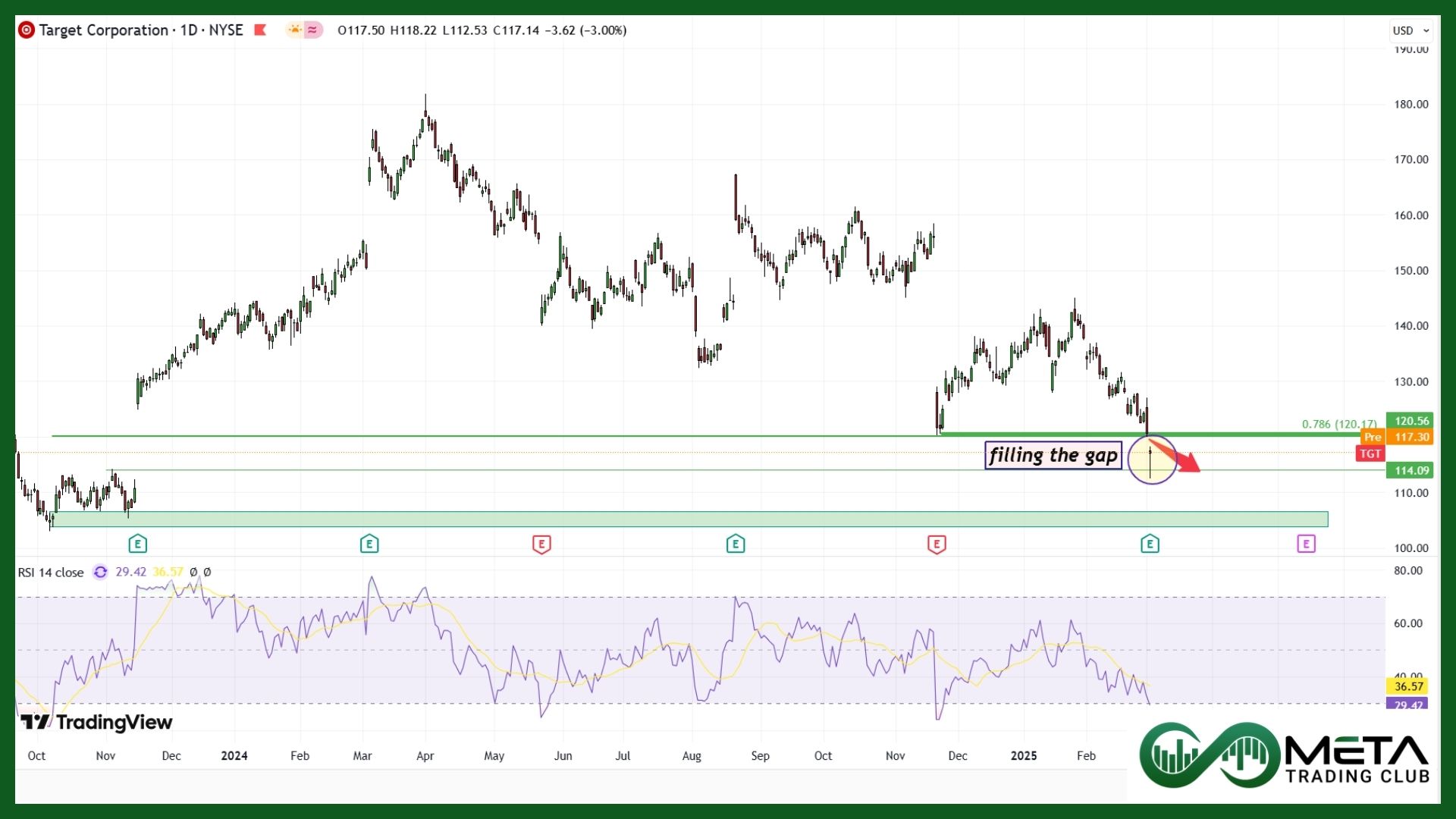Click the green 120.56 price label

[1410, 421]
